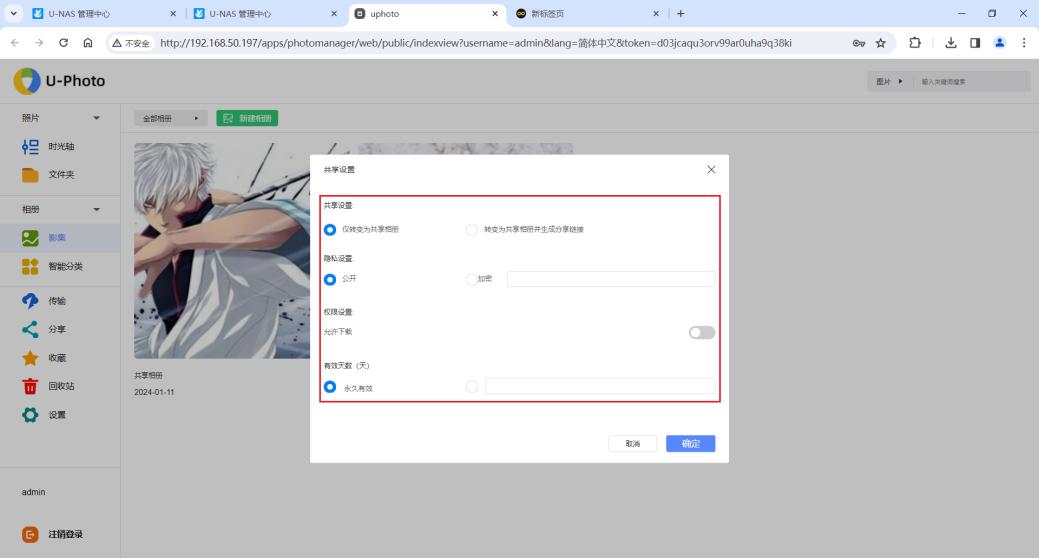Click the 文件夹 folder icon
Image resolution: width=1039 pixels, height=558 pixels.
click(x=30, y=175)
